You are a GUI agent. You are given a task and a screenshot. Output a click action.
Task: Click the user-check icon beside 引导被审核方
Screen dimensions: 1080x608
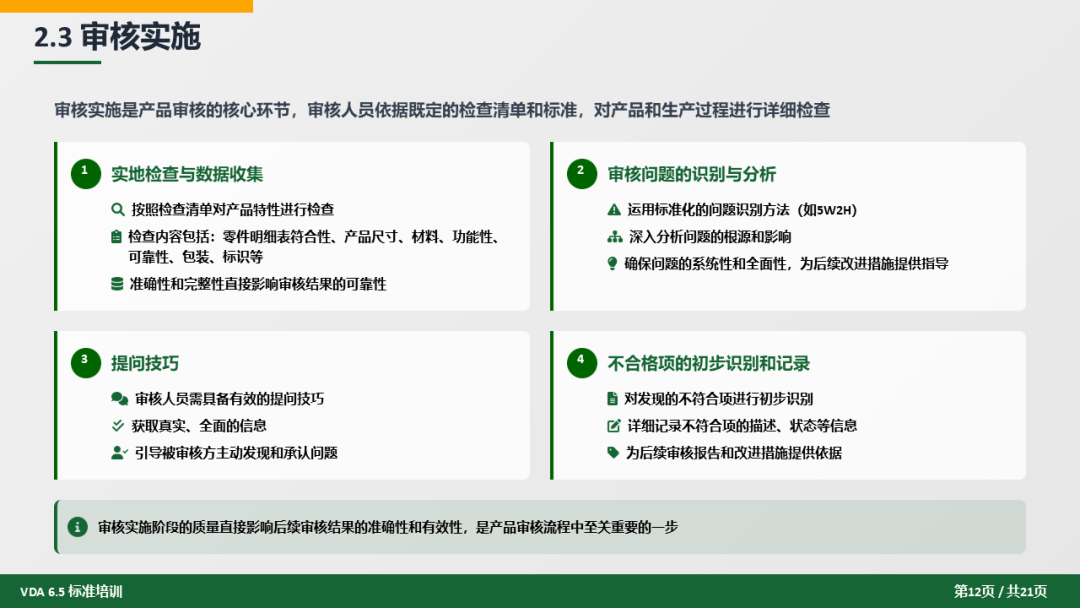pos(119,453)
